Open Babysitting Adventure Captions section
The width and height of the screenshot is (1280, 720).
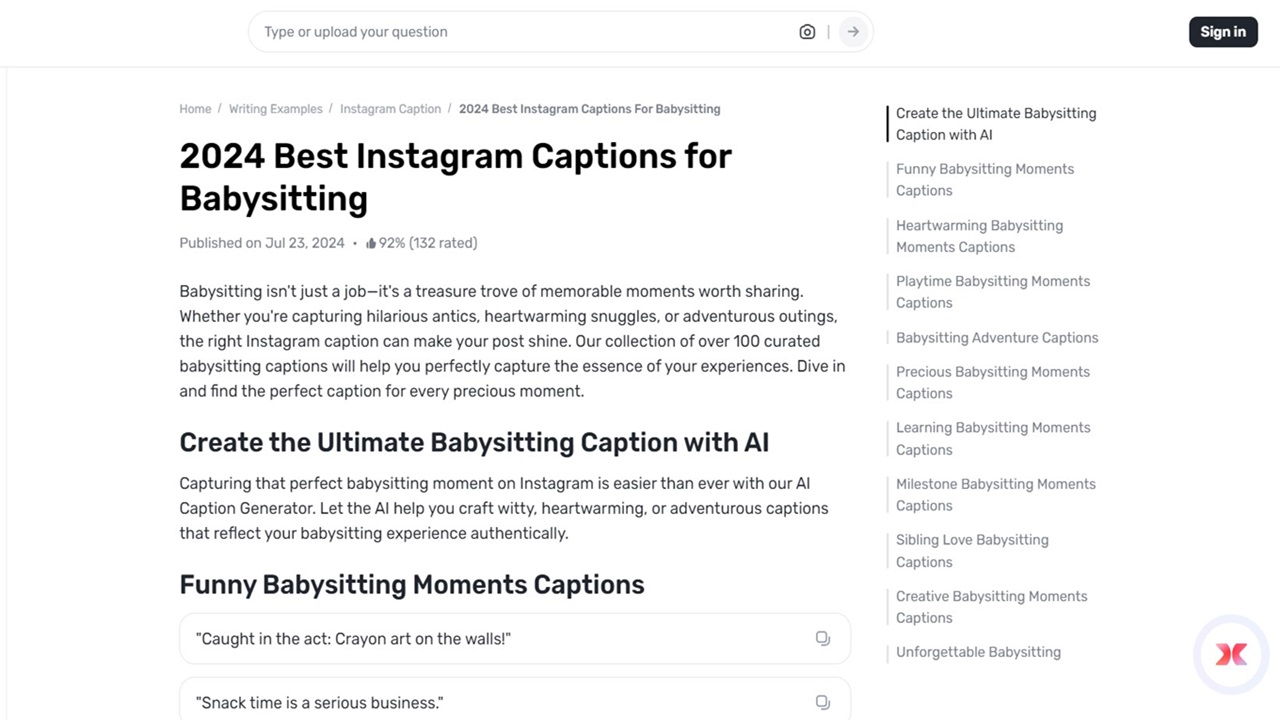point(996,337)
